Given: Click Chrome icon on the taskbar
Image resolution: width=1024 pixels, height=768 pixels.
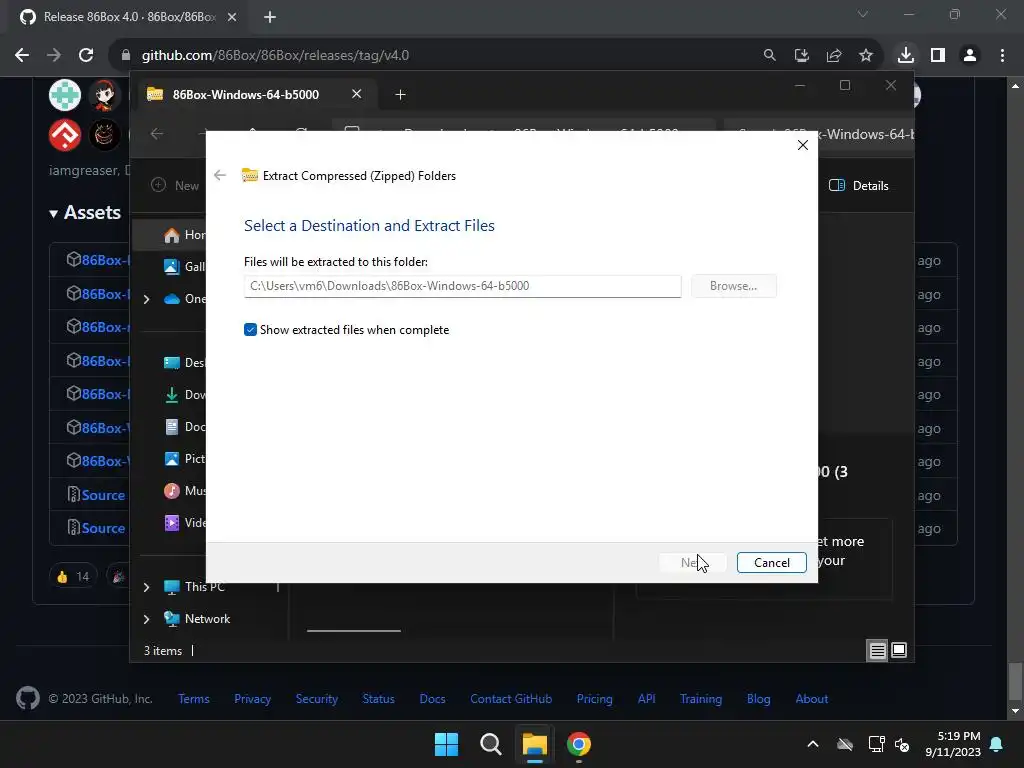Looking at the screenshot, I should click(x=579, y=744).
